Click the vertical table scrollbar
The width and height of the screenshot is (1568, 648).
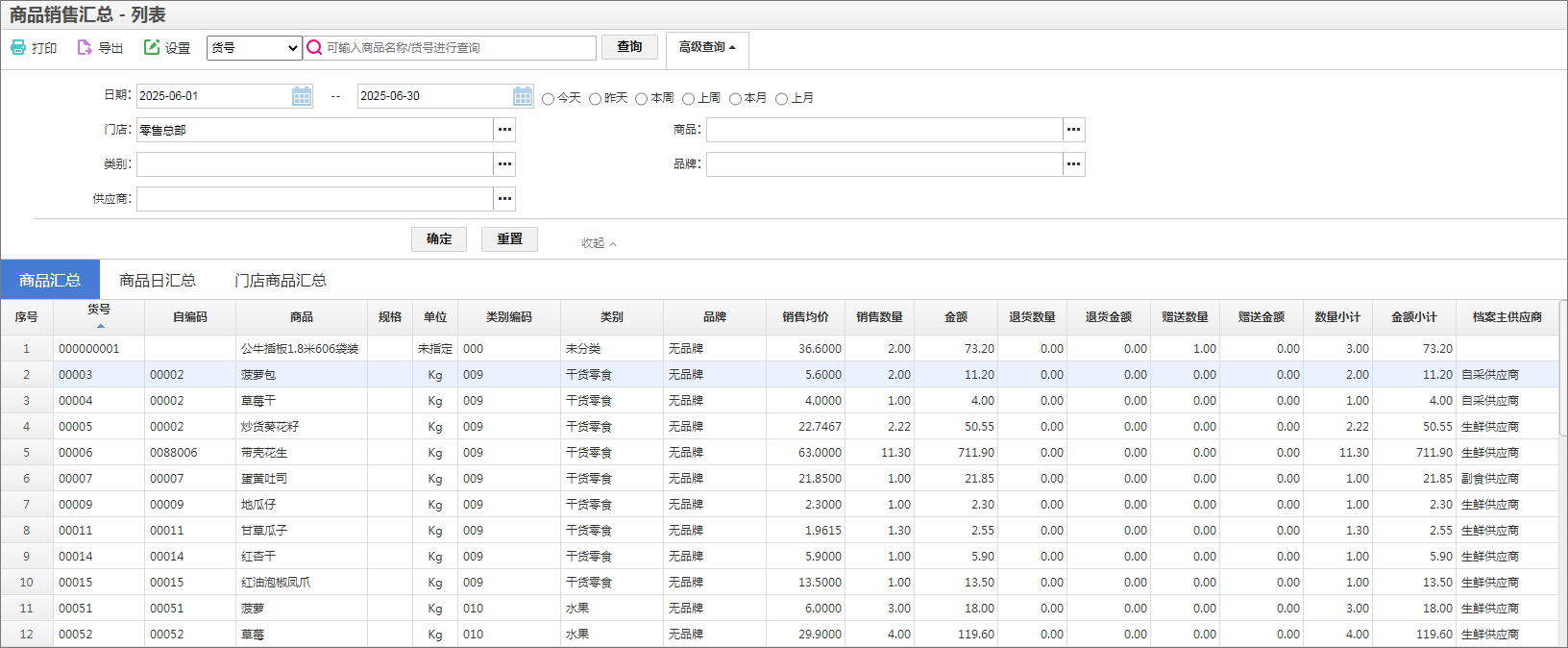pos(1562,369)
